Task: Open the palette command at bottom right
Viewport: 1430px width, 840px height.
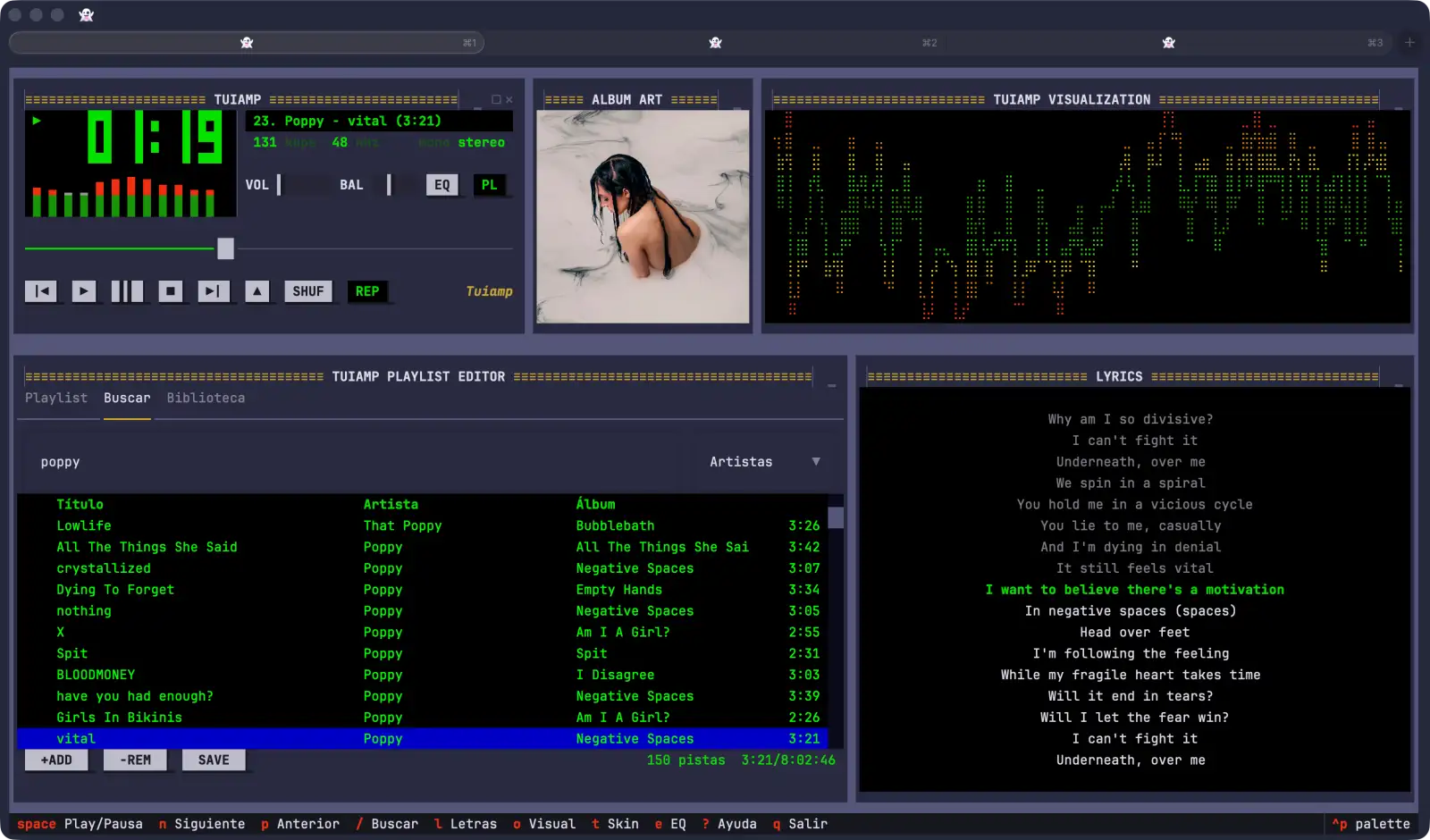Action: (1371, 824)
